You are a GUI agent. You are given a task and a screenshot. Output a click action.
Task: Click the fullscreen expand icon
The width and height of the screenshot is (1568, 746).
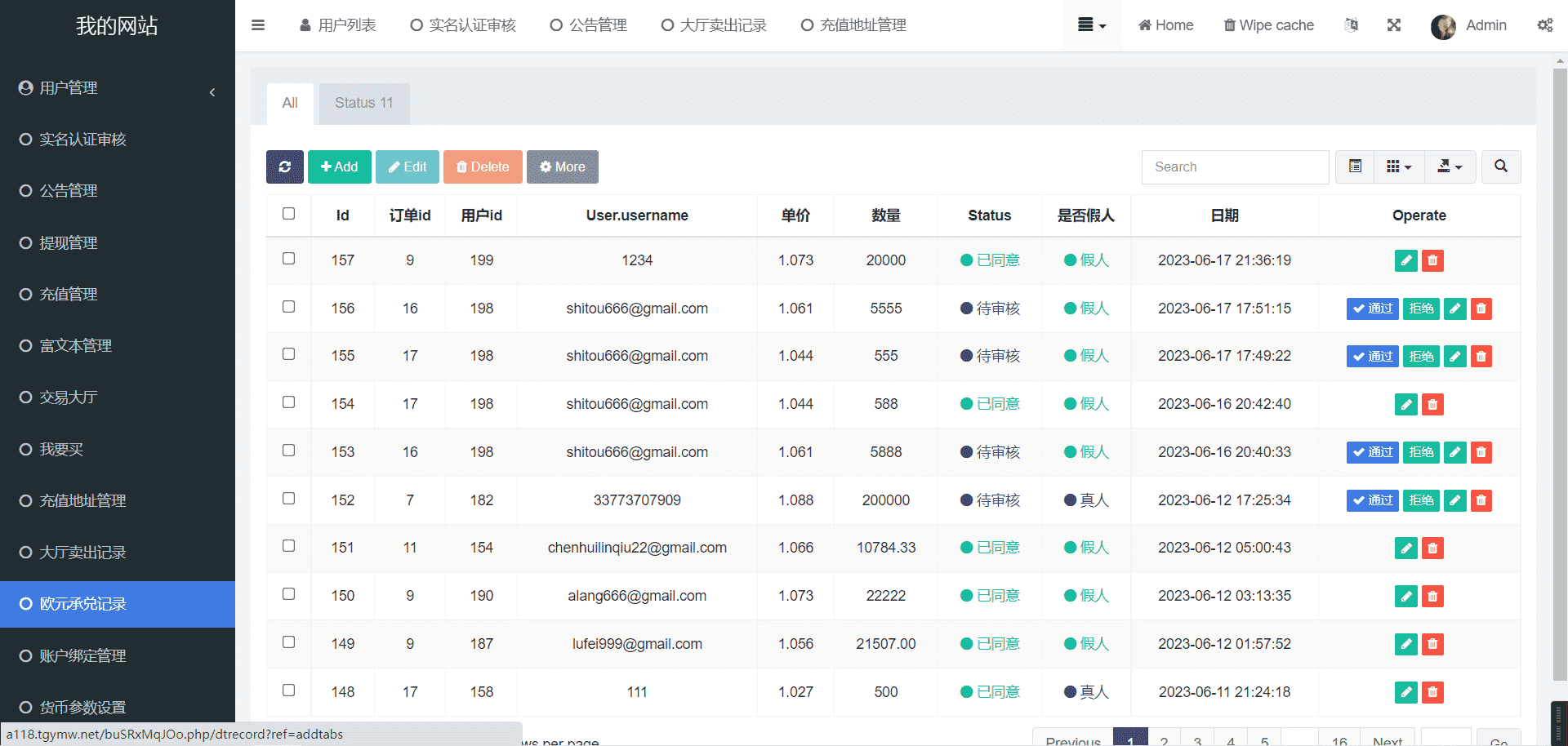coord(1394,25)
